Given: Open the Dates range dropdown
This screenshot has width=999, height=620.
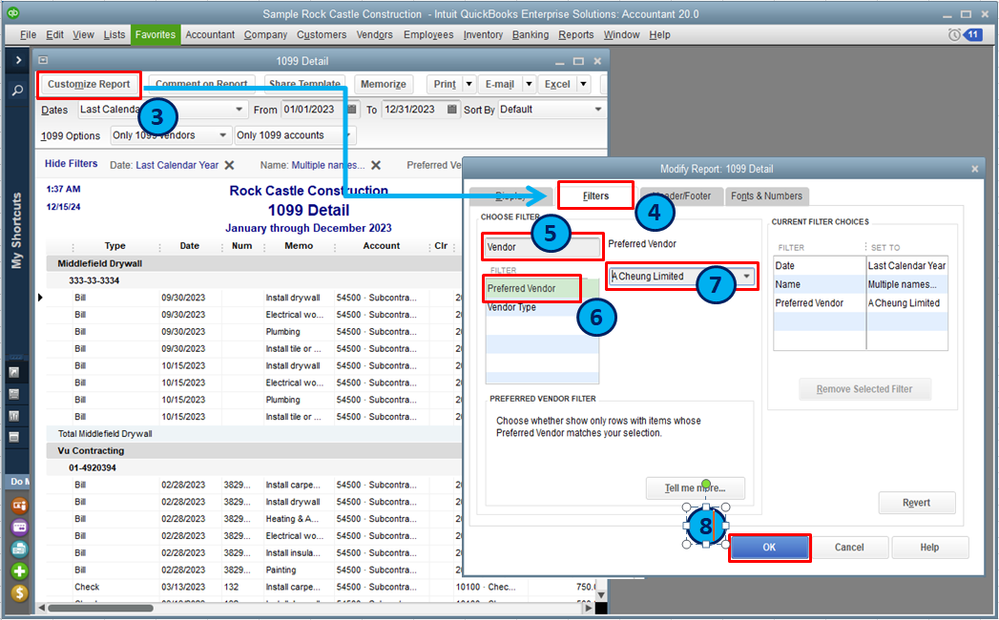Looking at the screenshot, I should coord(239,110).
